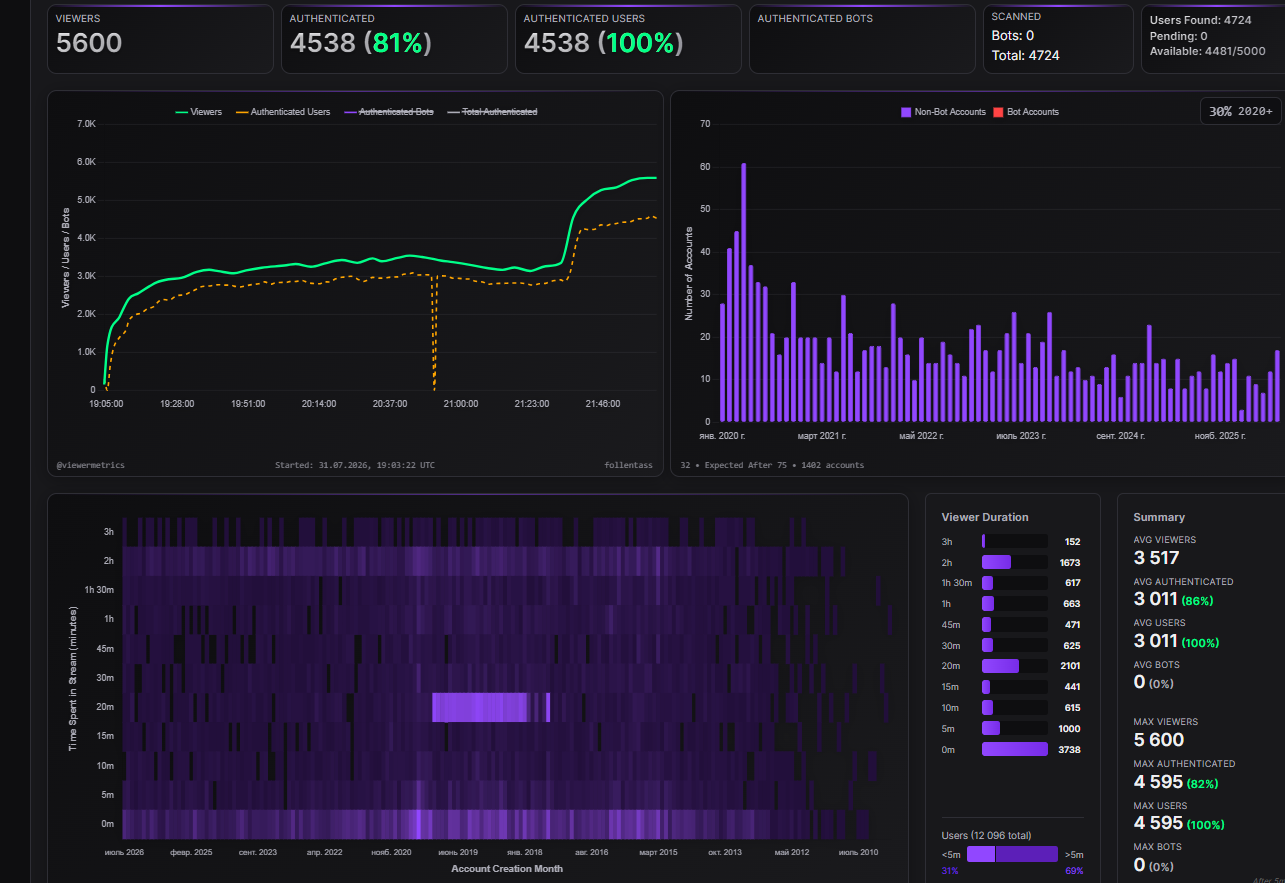The width and height of the screenshot is (1285, 883).
Task: Select the 0m duration bar showing 3738
Action: (x=1015, y=749)
